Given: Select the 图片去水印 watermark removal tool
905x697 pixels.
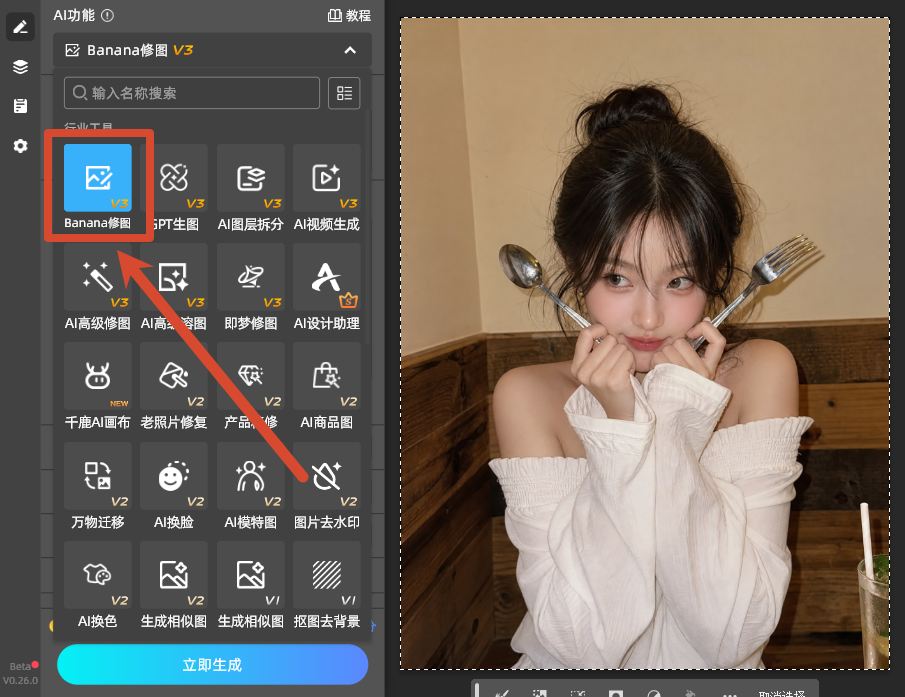Looking at the screenshot, I should click(327, 476).
